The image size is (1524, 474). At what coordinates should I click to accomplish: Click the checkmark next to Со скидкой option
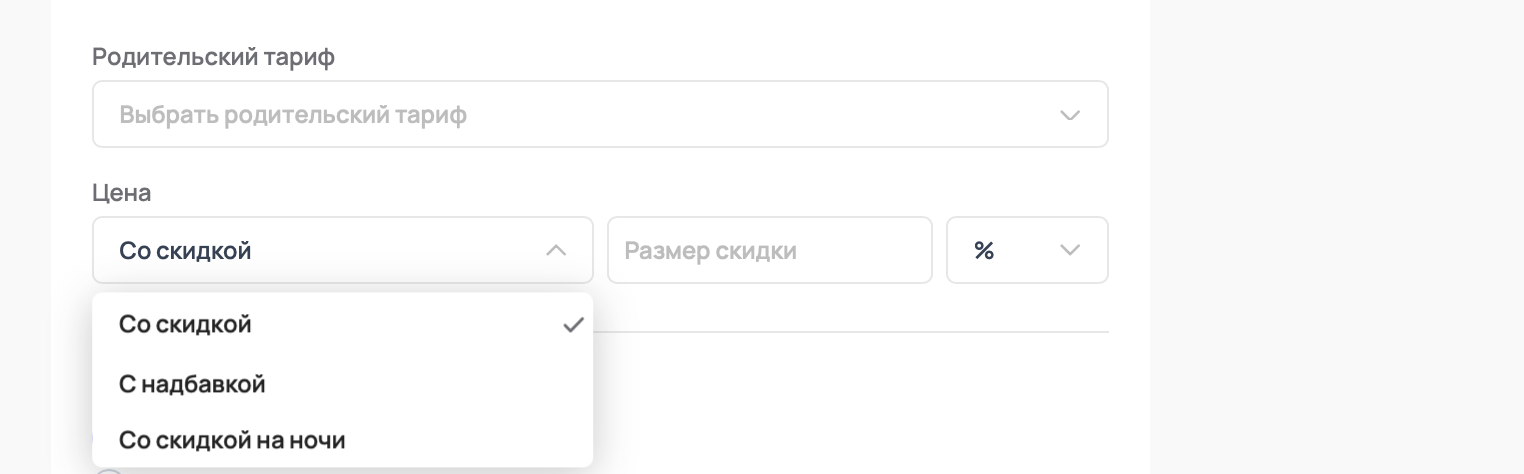pyautogui.click(x=572, y=325)
